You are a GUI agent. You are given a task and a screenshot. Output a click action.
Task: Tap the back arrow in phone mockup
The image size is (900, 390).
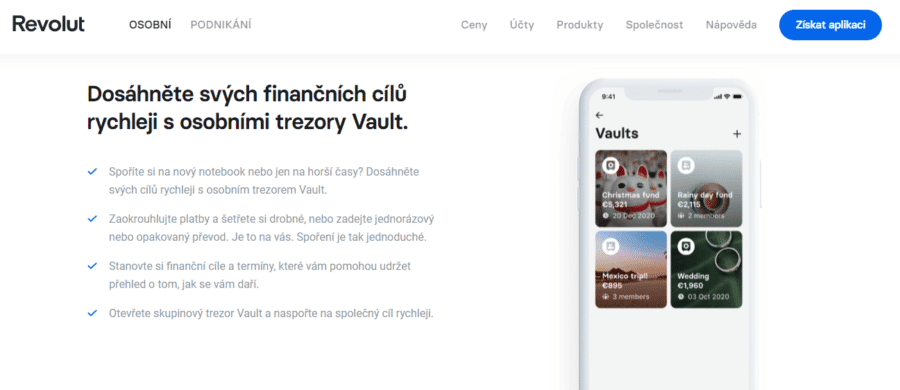tap(600, 115)
